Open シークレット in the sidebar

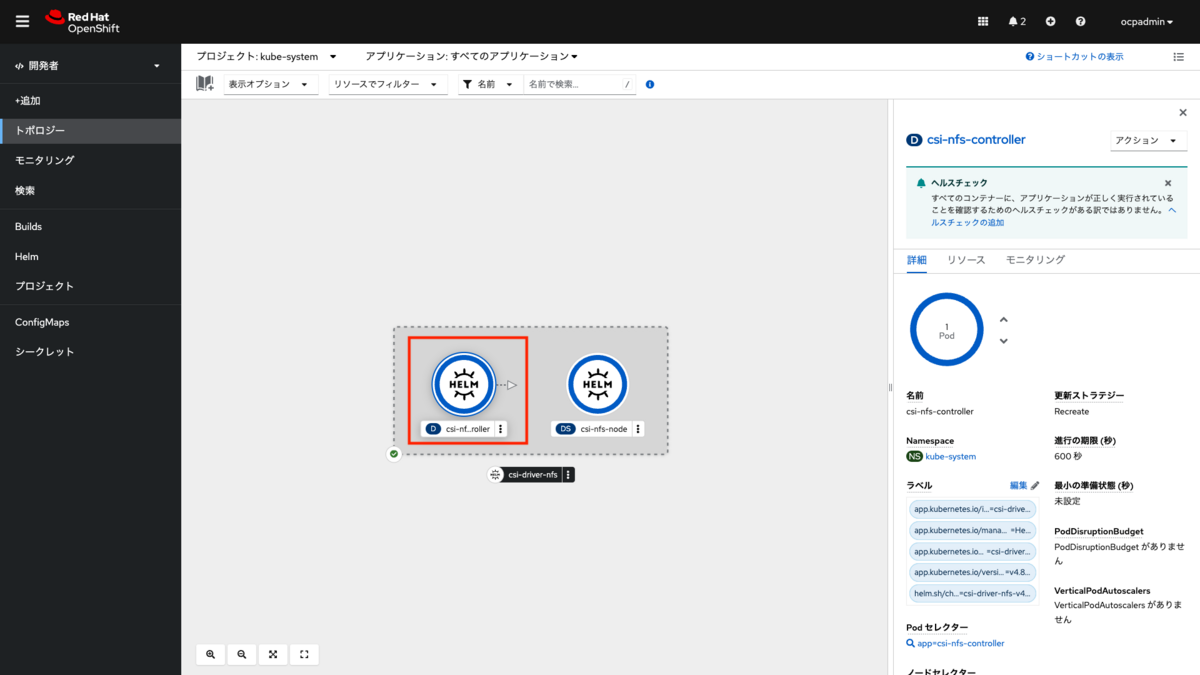click(x=91, y=352)
